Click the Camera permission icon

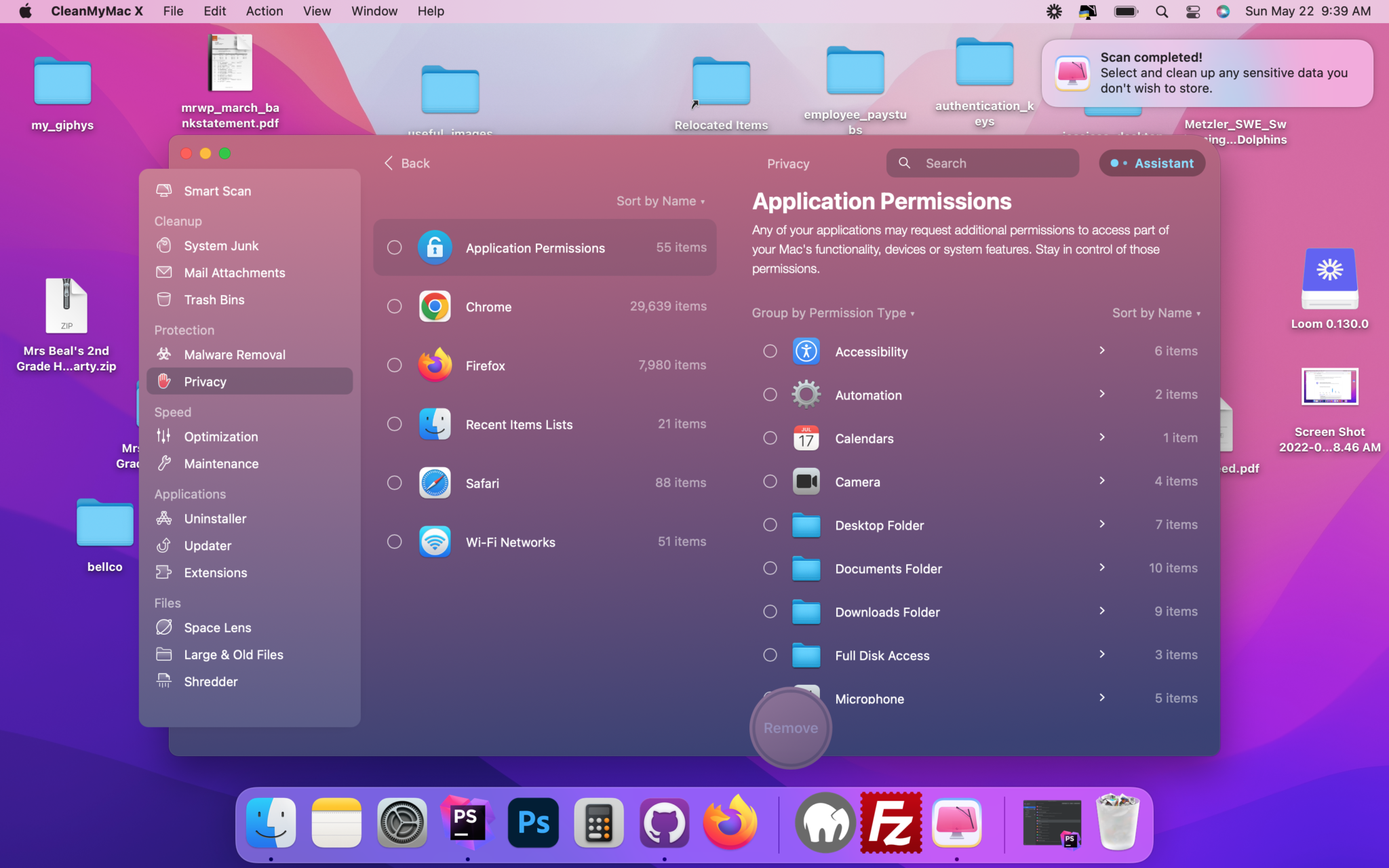pyautogui.click(x=806, y=481)
